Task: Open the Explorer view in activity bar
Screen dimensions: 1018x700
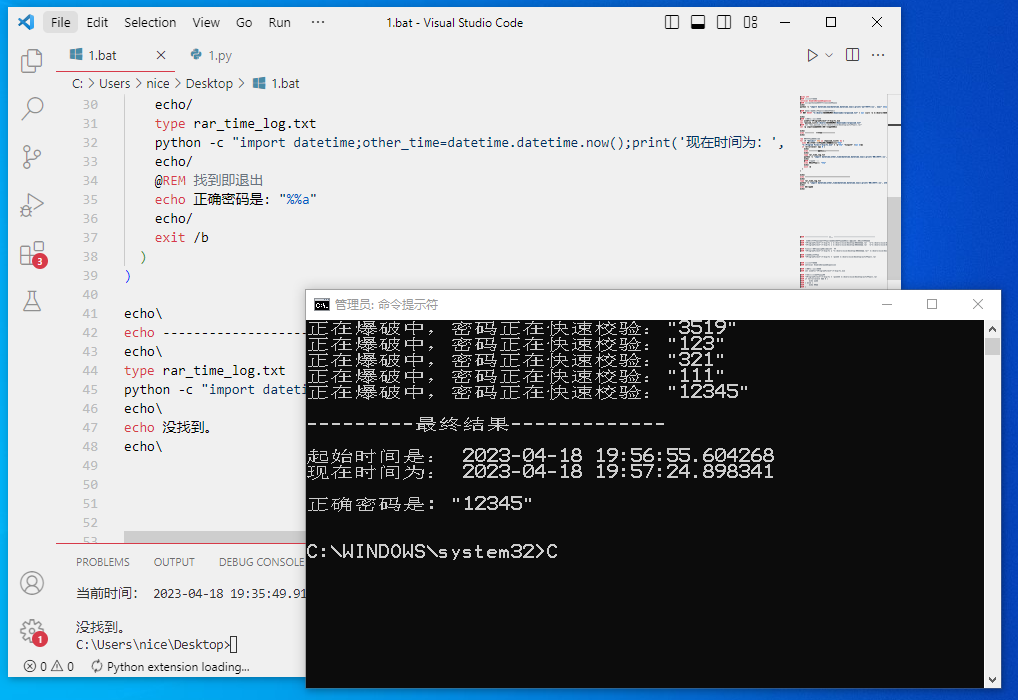Action: tap(32, 60)
